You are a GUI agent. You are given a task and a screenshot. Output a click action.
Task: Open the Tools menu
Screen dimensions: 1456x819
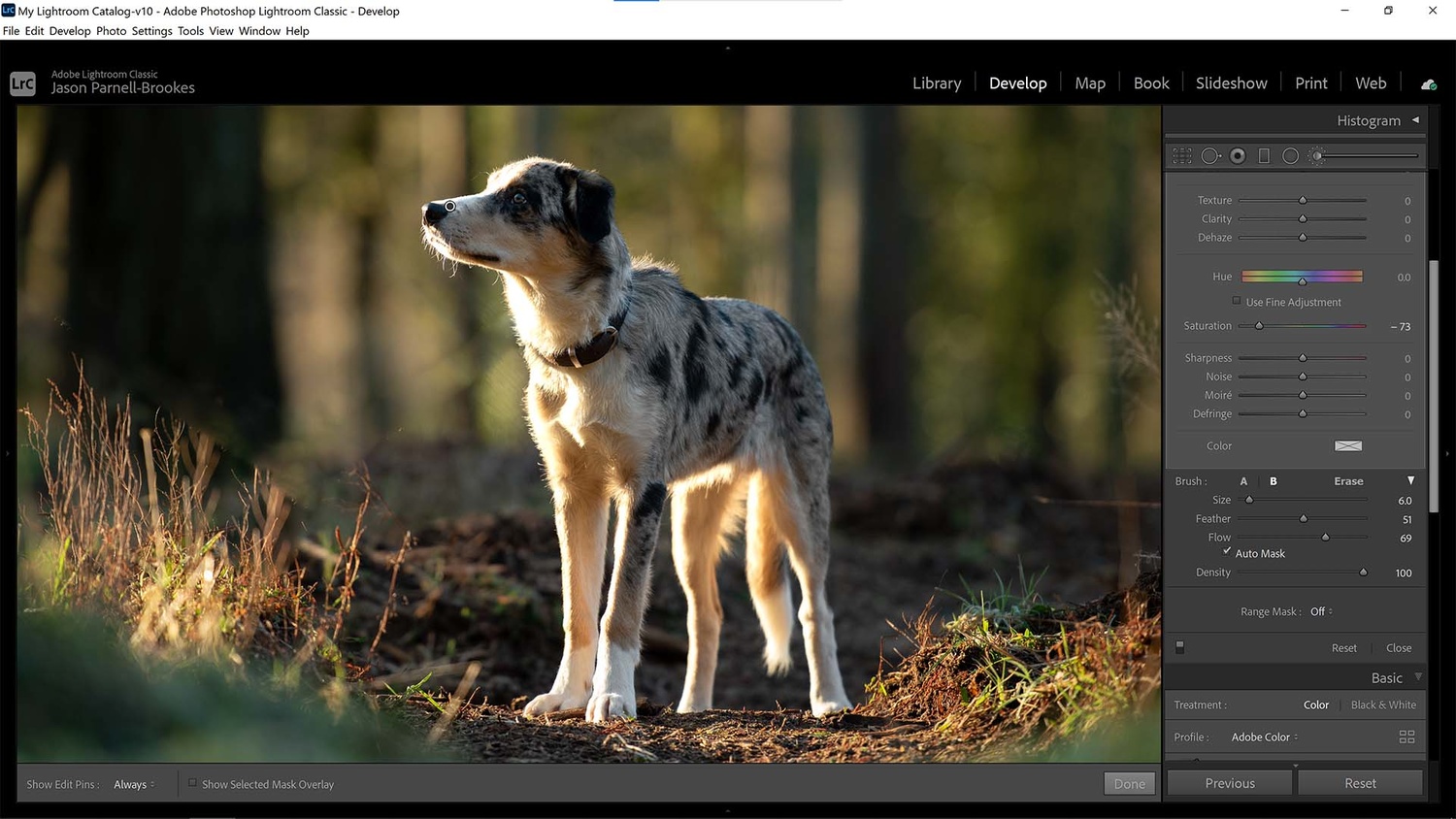click(x=190, y=31)
